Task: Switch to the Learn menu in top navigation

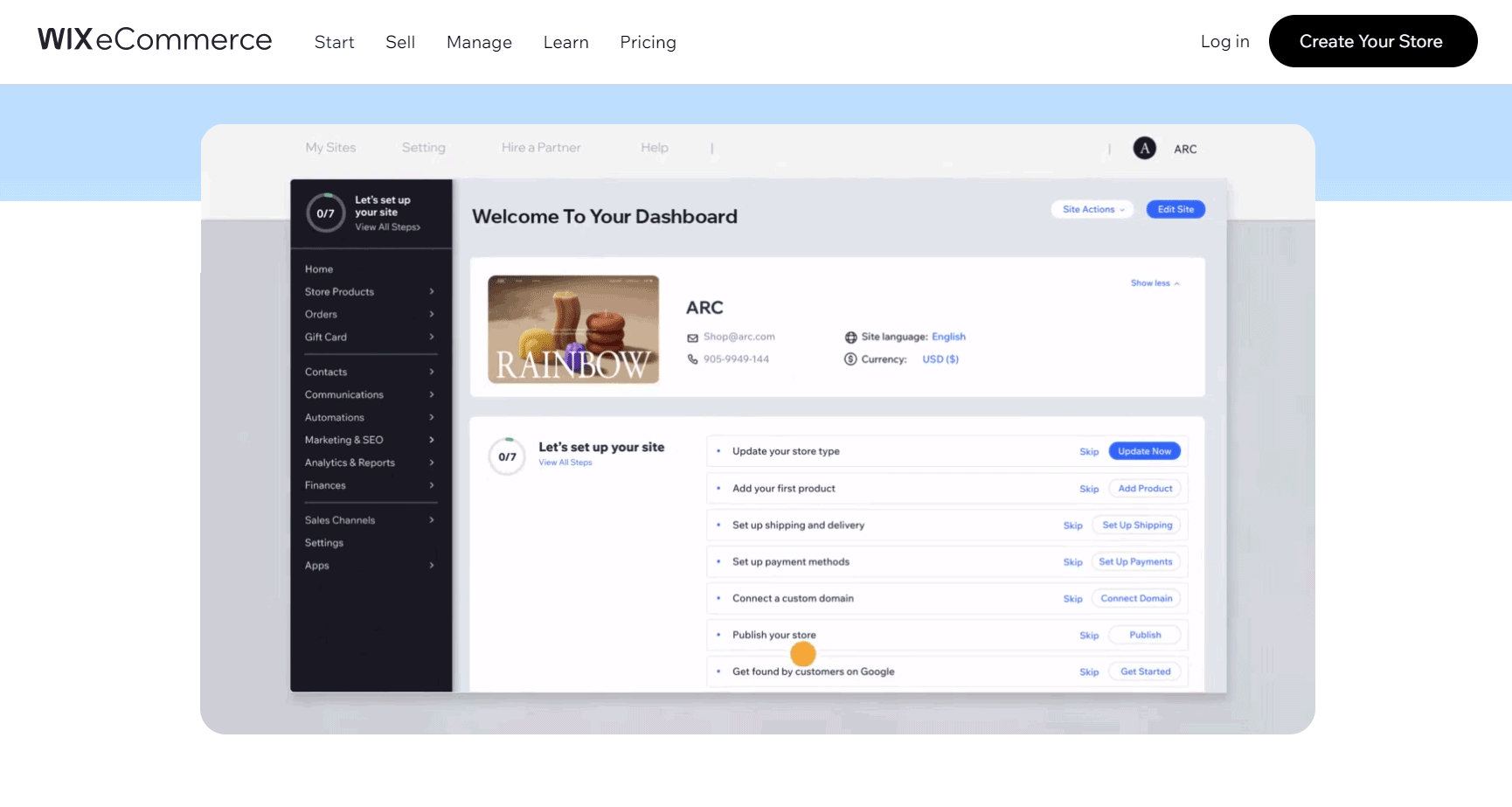Action: [565, 42]
